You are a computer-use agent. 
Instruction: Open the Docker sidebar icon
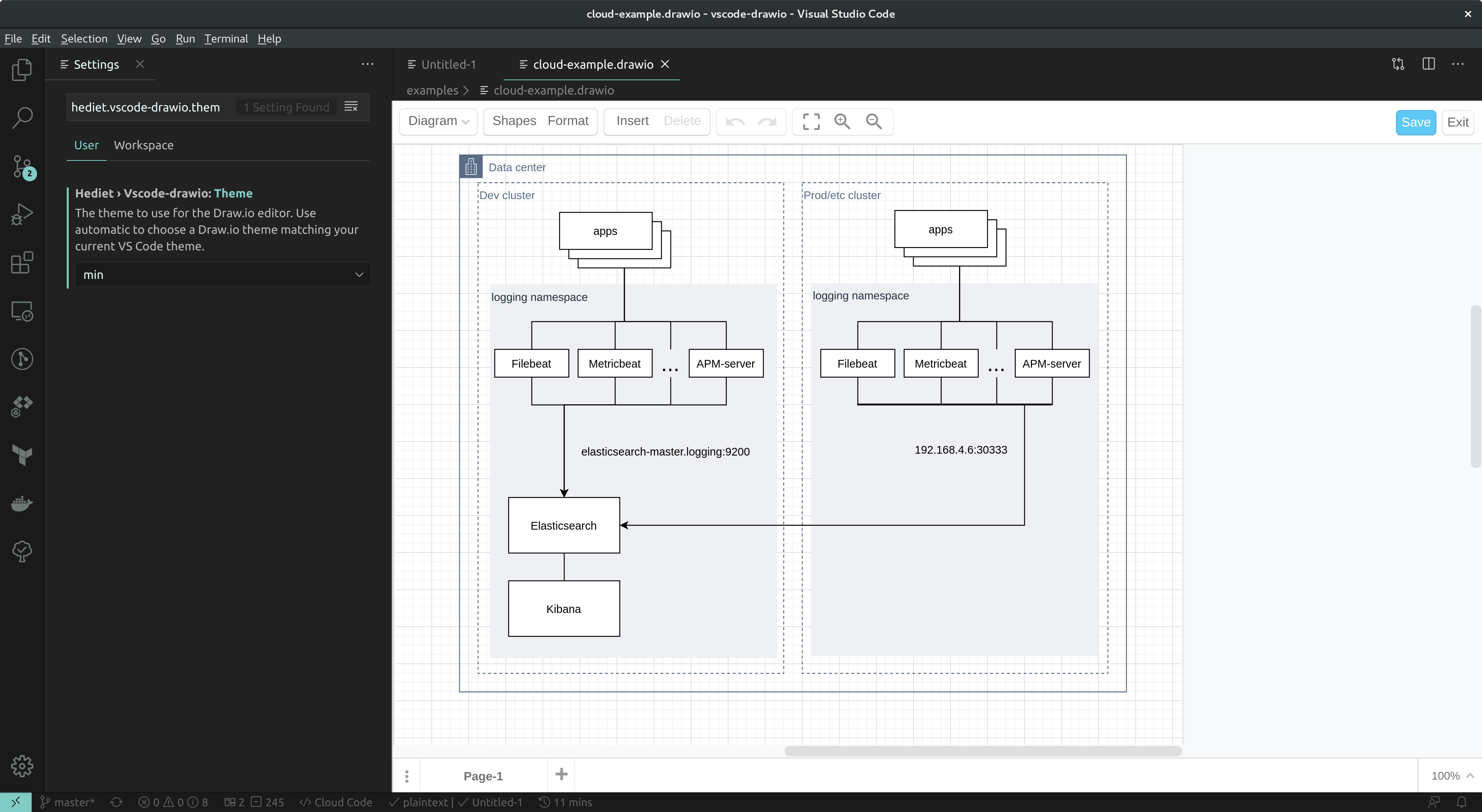tap(22, 503)
